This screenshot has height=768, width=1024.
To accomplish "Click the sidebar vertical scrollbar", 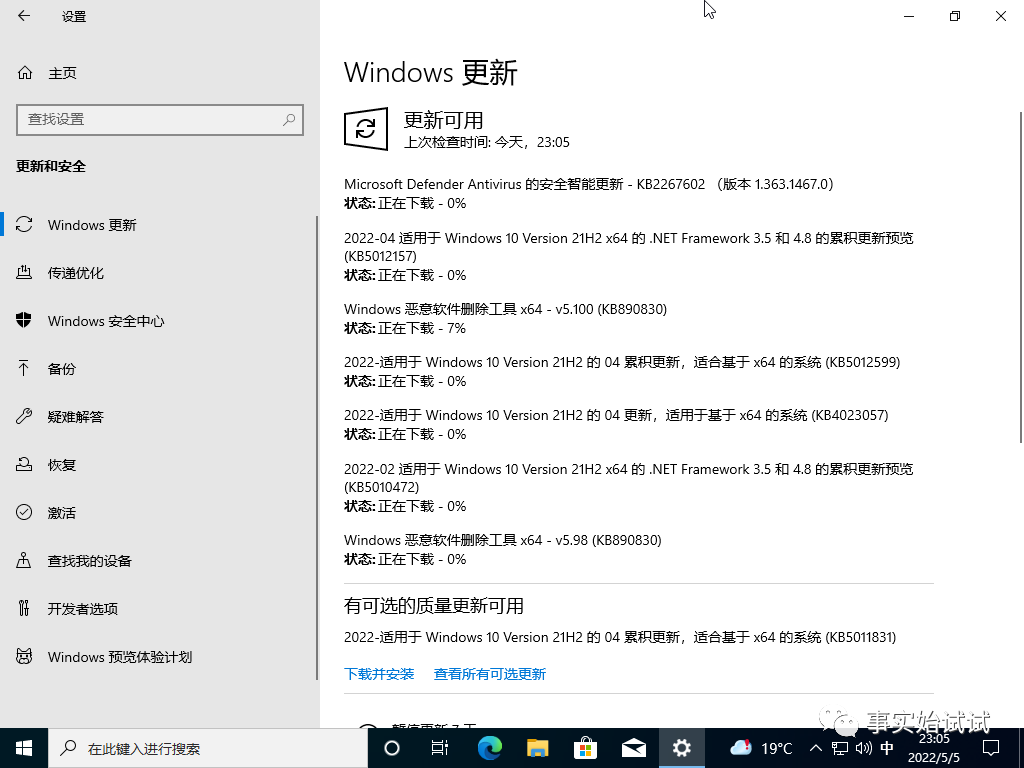I will coord(317,448).
